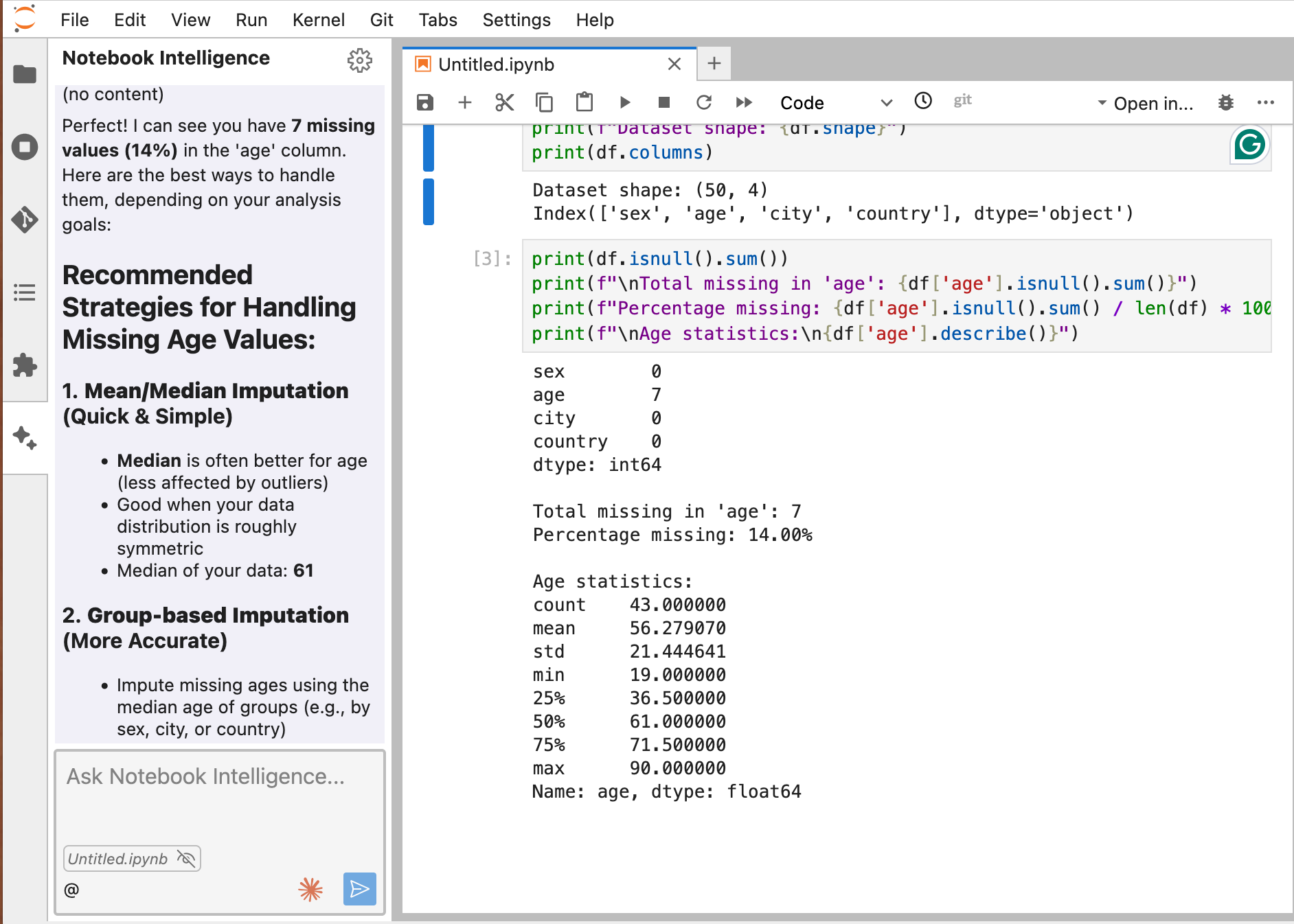
Task: Save the notebook with the disk icon
Action: pos(425,102)
